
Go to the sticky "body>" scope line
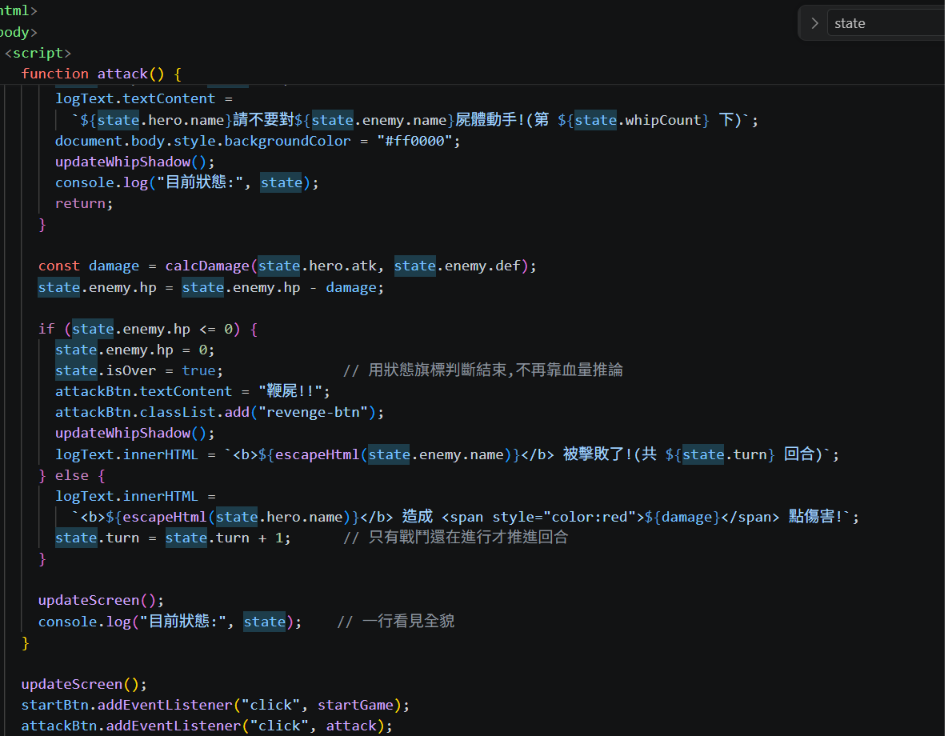(x=18, y=32)
